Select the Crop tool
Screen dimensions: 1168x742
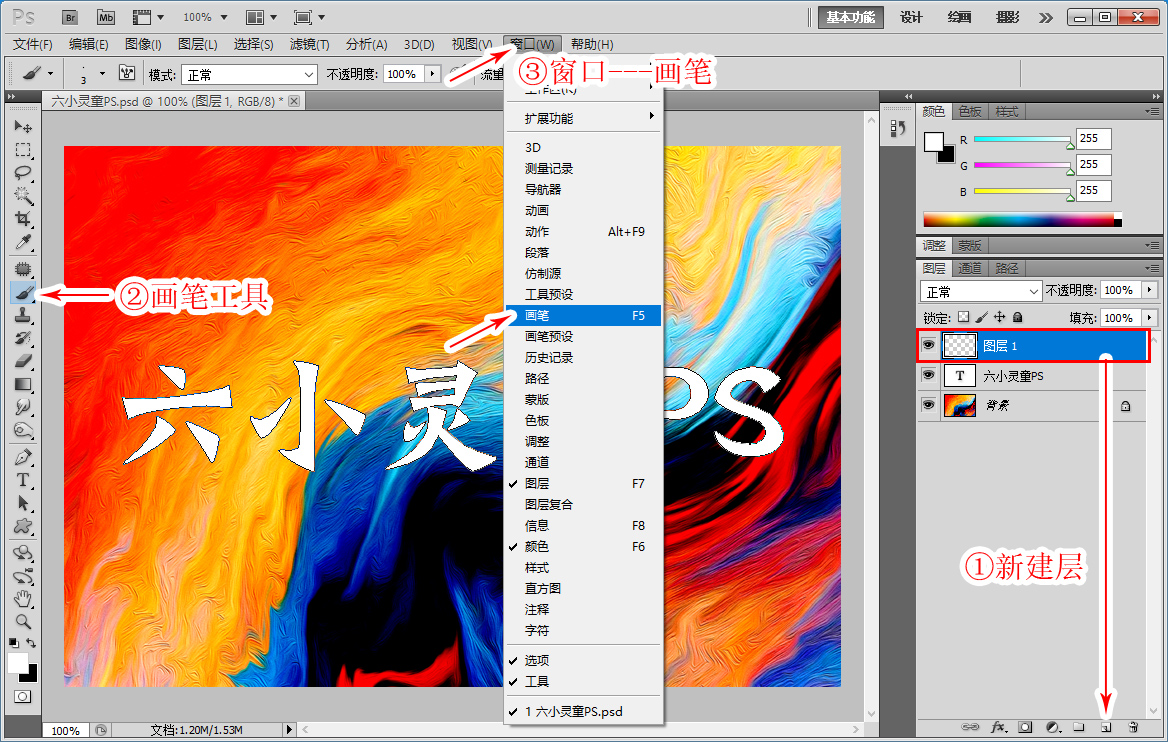(x=23, y=219)
